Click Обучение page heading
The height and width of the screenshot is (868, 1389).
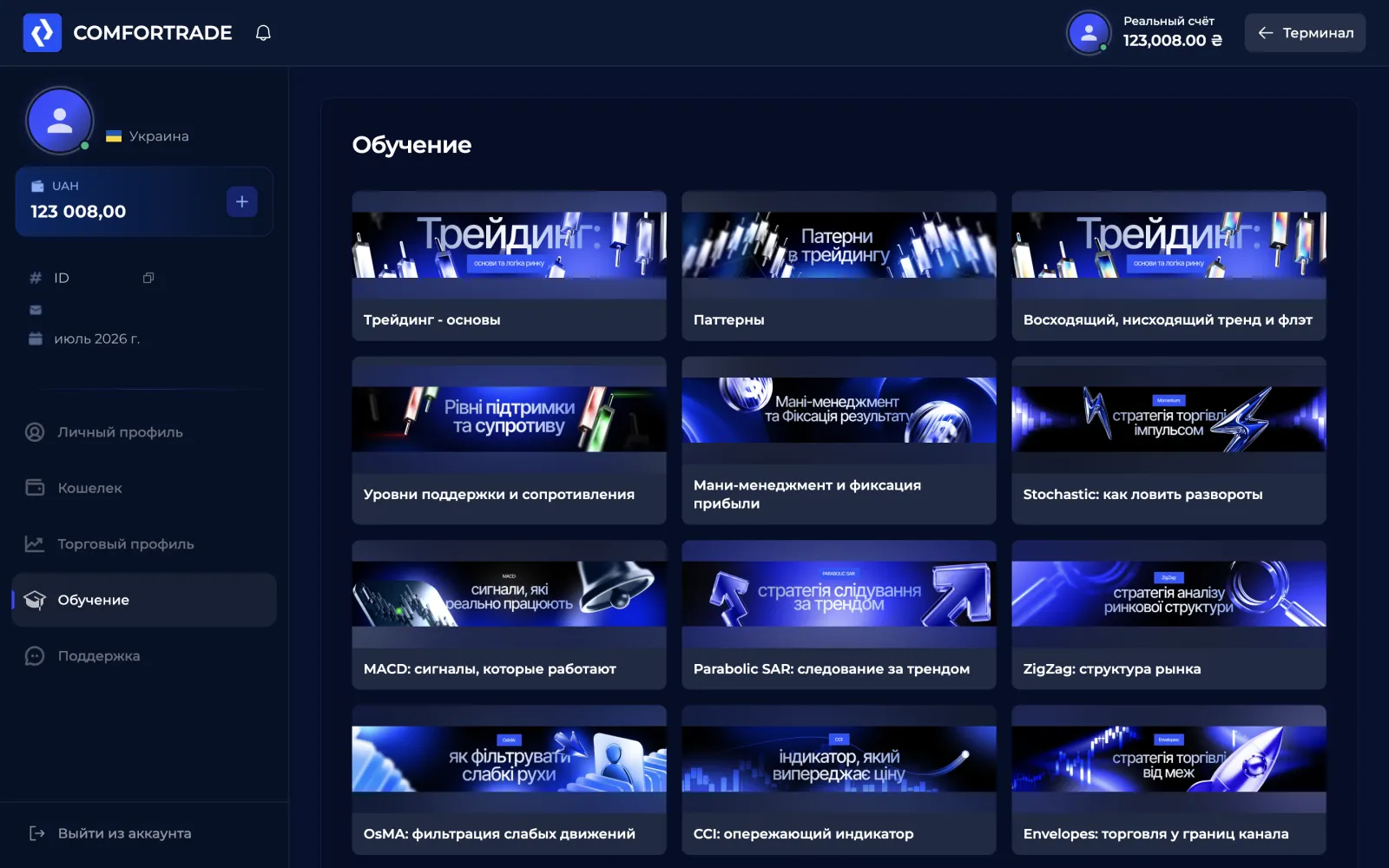(x=411, y=145)
